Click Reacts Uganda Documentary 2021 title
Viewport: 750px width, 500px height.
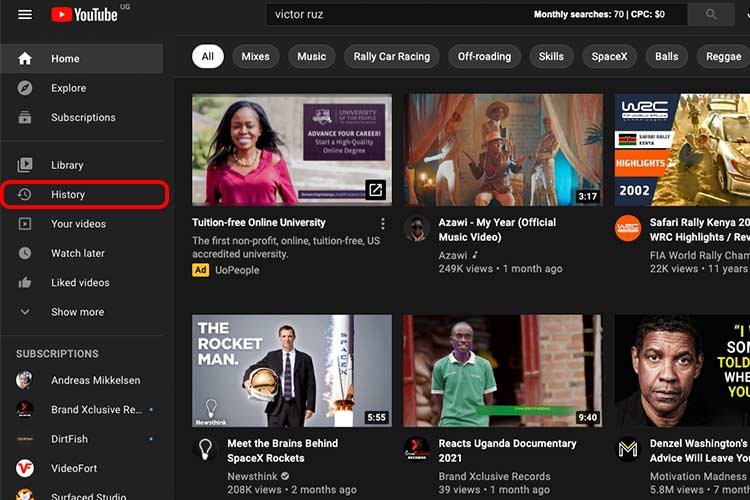click(507, 451)
